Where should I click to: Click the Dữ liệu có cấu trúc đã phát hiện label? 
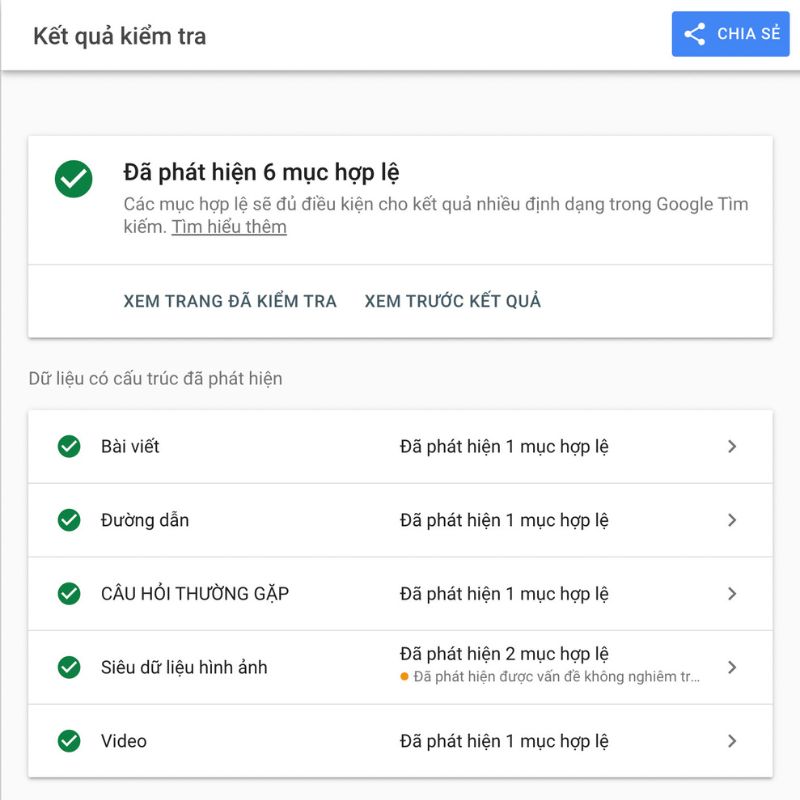(x=153, y=378)
